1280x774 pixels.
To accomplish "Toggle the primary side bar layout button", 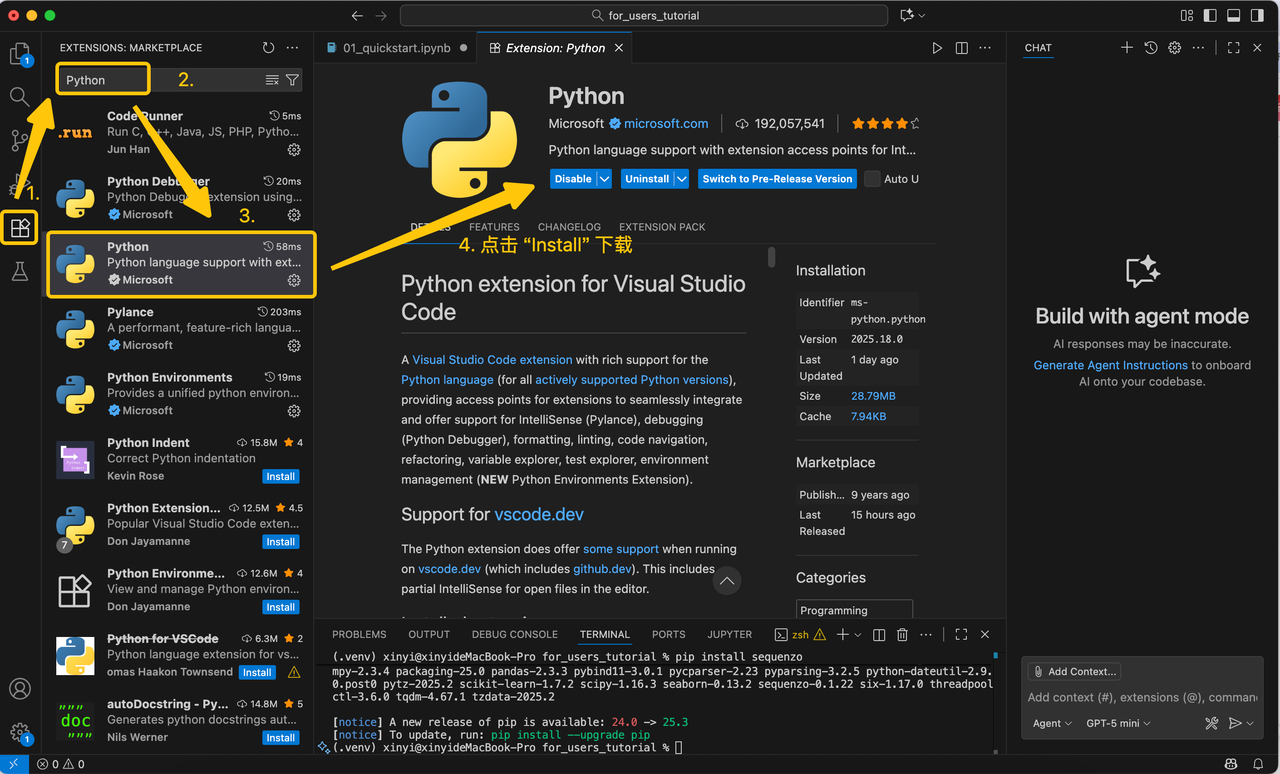I will tap(1210, 16).
